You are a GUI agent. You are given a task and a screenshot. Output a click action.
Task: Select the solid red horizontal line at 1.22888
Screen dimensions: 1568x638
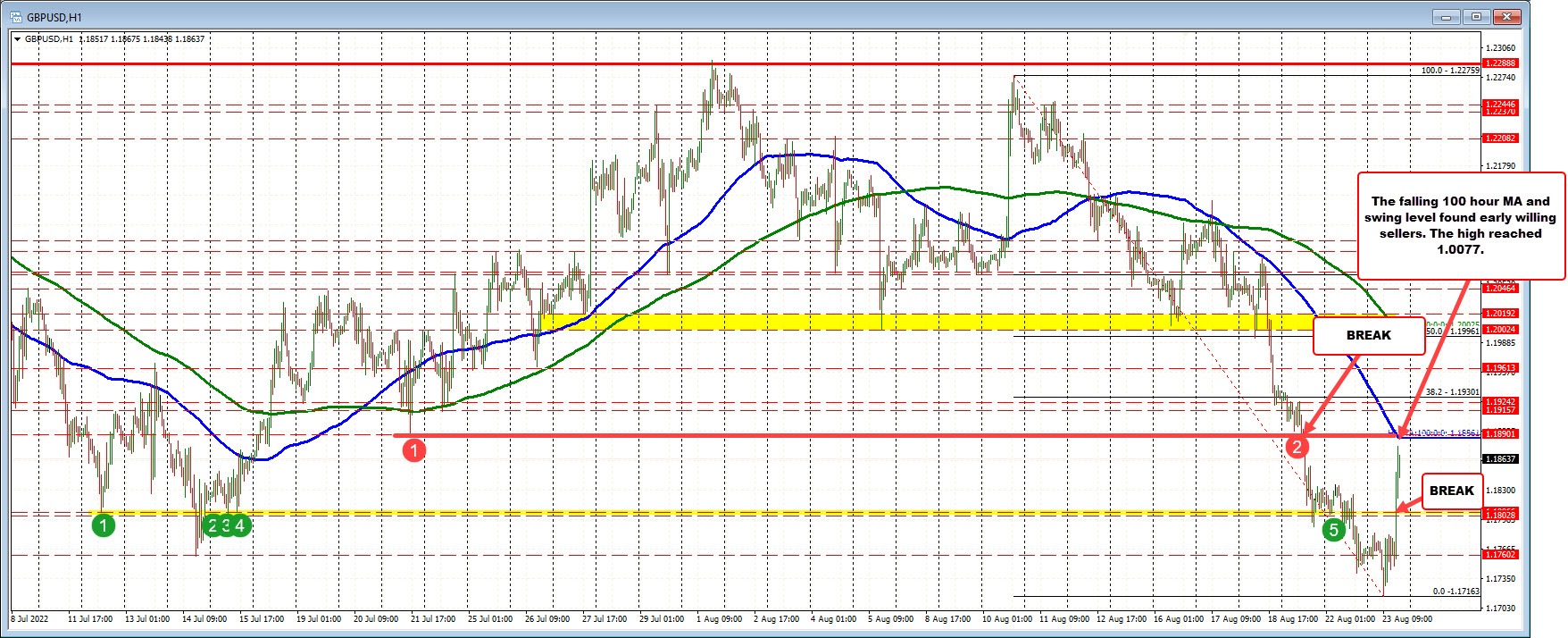[x=746, y=64]
